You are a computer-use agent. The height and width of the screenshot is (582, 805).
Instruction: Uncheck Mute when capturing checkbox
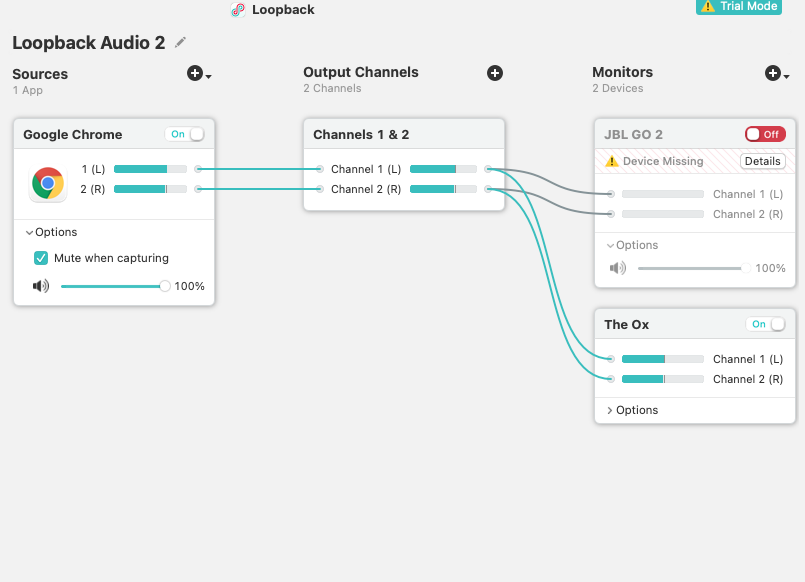pos(41,258)
